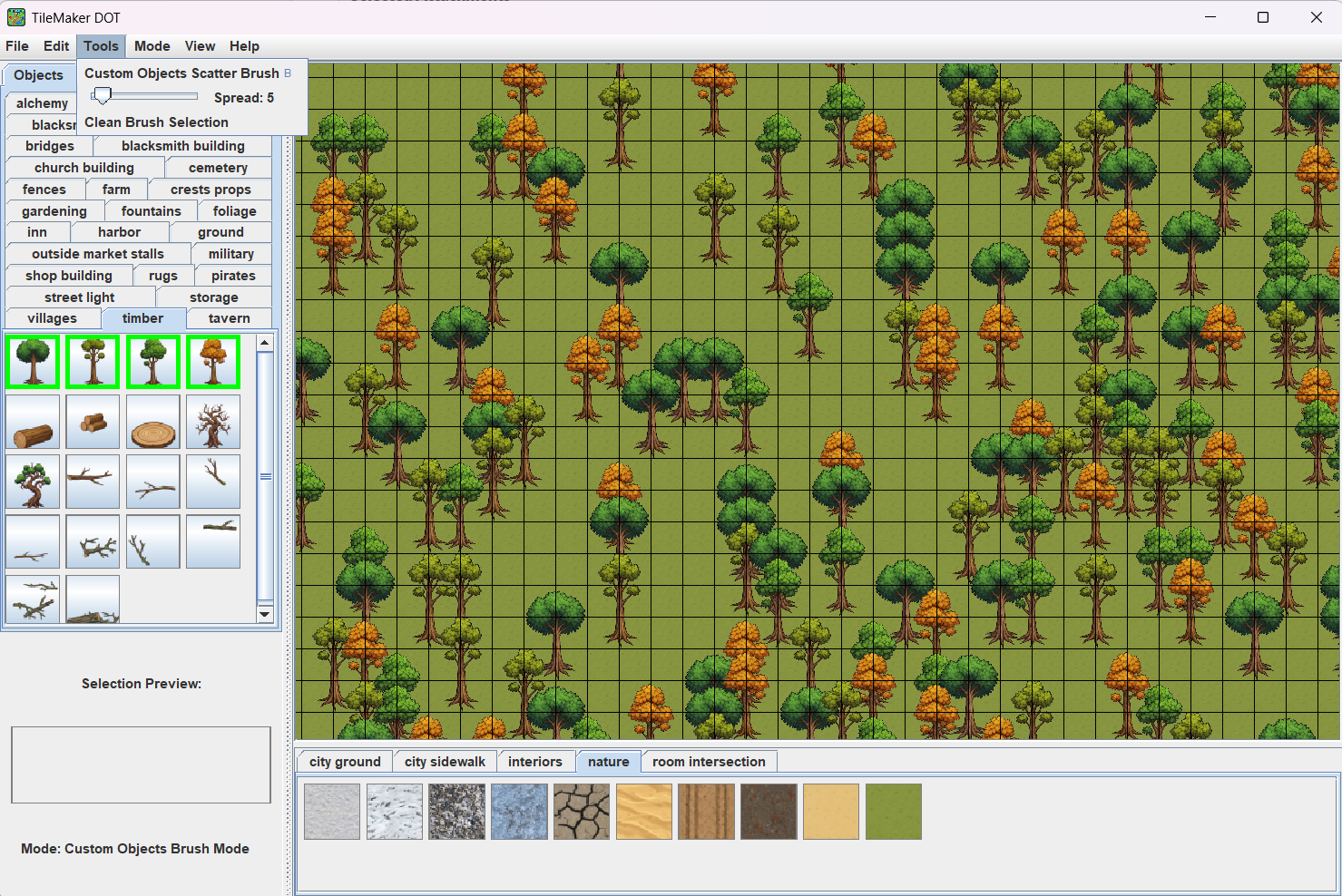Viewport: 1342px width, 896px height.
Task: Pick the stacked firewood logs object
Action: tap(93, 422)
